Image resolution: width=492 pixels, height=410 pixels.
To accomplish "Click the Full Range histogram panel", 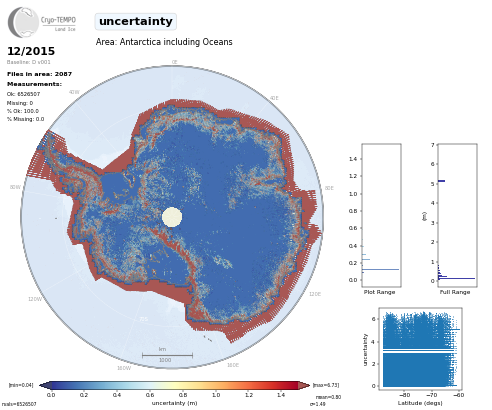I will pos(457,215).
